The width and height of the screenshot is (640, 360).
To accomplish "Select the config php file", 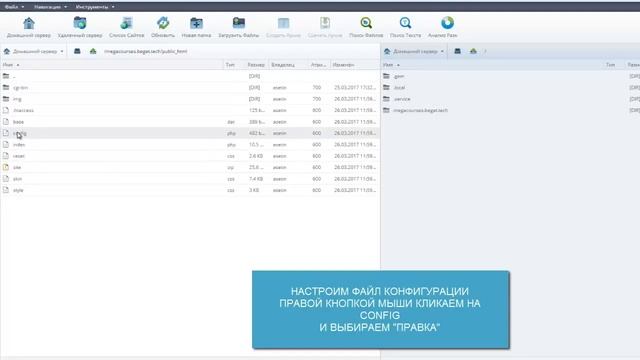I will coord(190,133).
